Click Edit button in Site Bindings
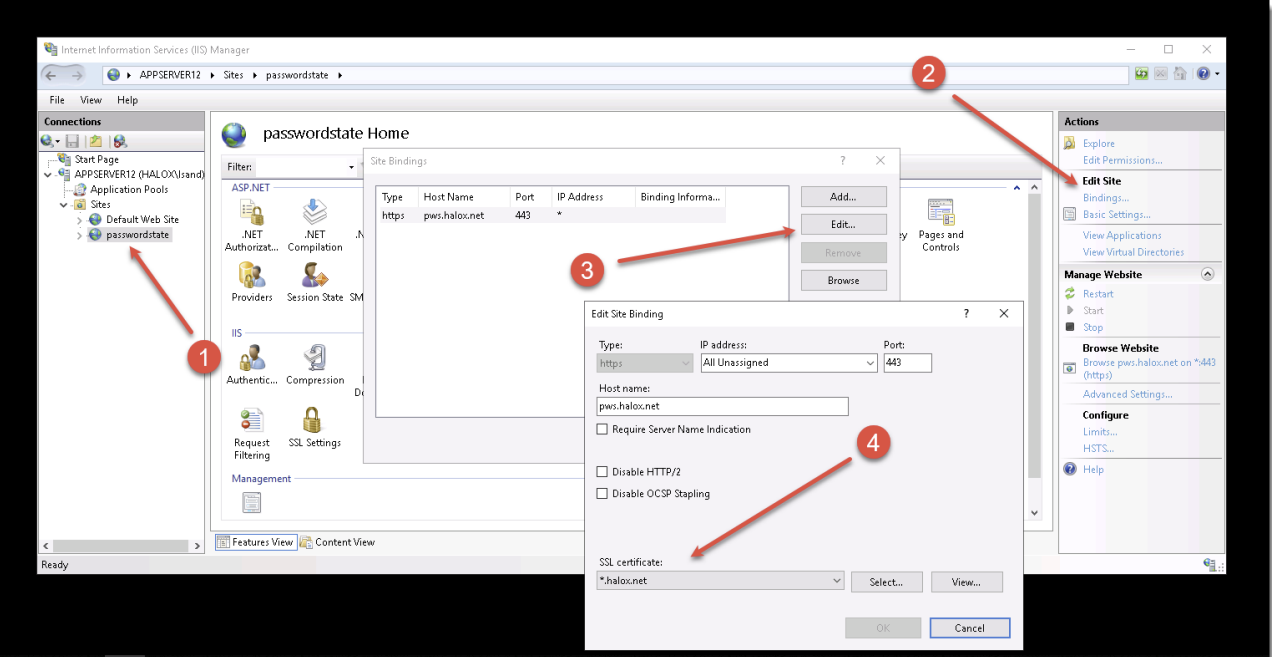Screen dimensions: 1272x657 click(x=843, y=225)
